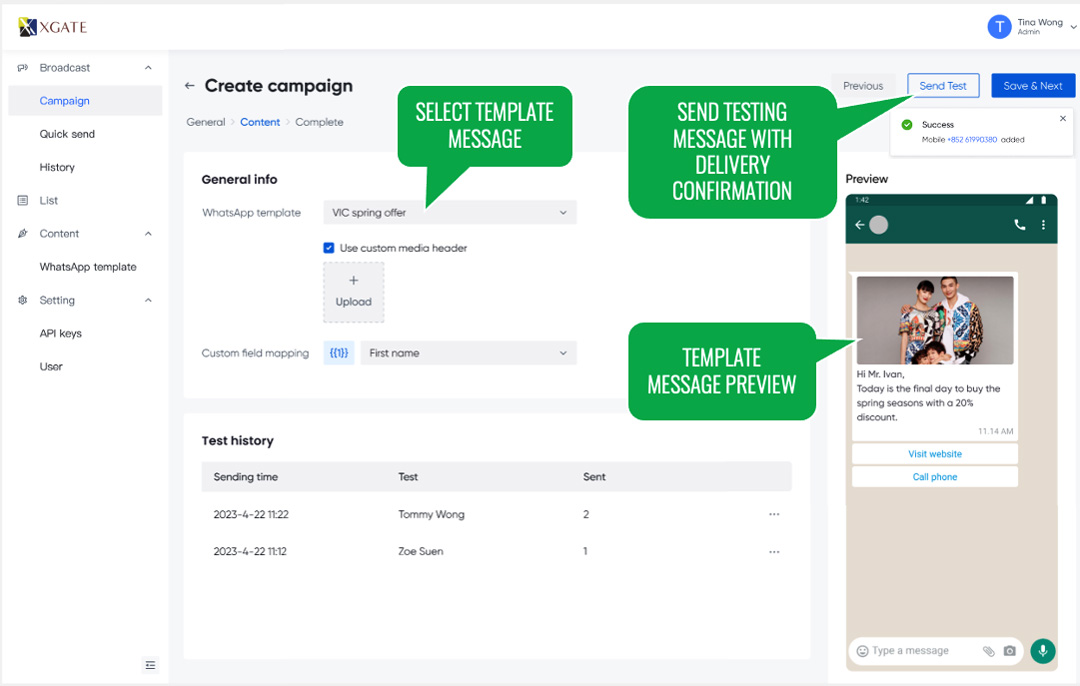Click the Save & Next button

1032,86
